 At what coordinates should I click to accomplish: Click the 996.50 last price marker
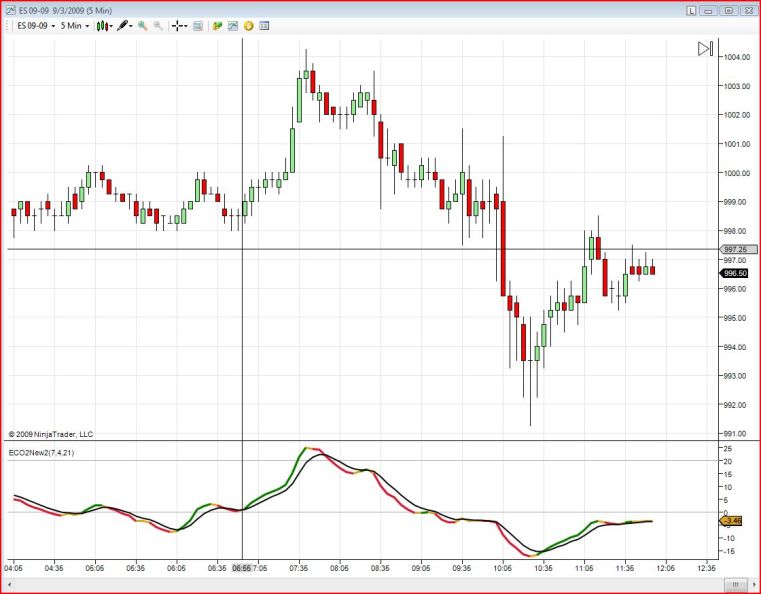point(734,273)
